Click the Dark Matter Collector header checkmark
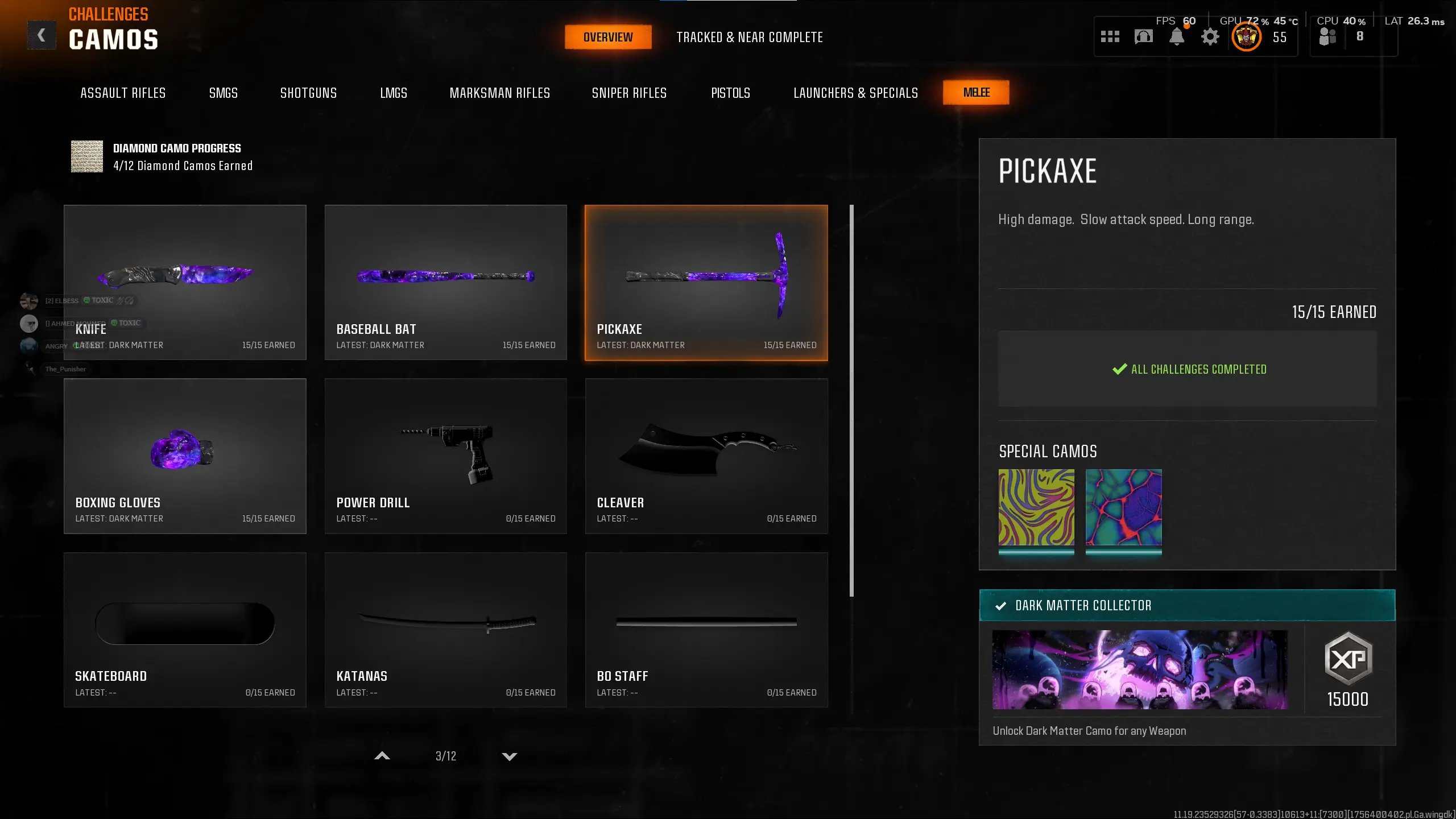 coord(1001,606)
